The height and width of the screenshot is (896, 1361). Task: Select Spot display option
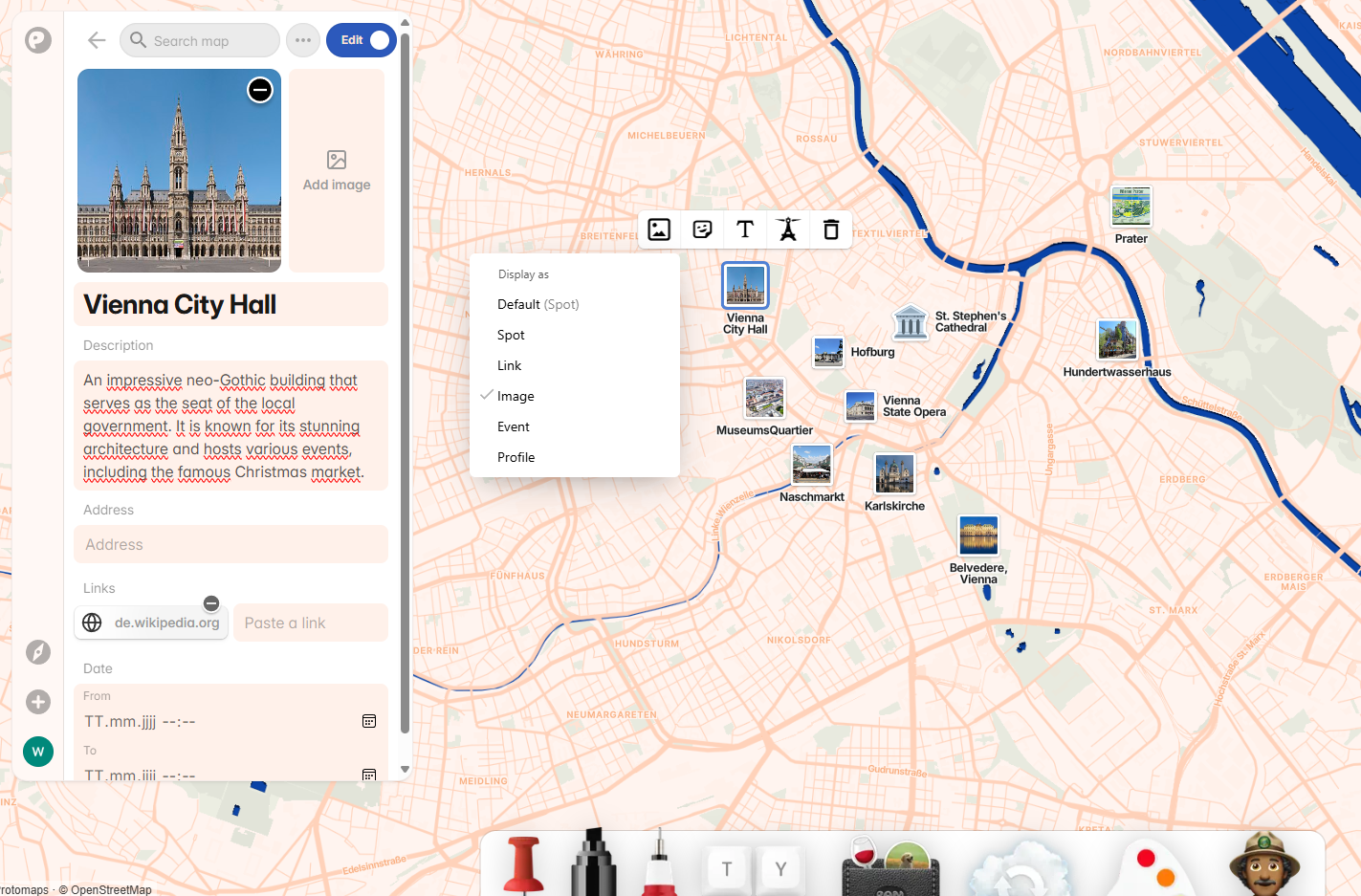[x=511, y=335]
